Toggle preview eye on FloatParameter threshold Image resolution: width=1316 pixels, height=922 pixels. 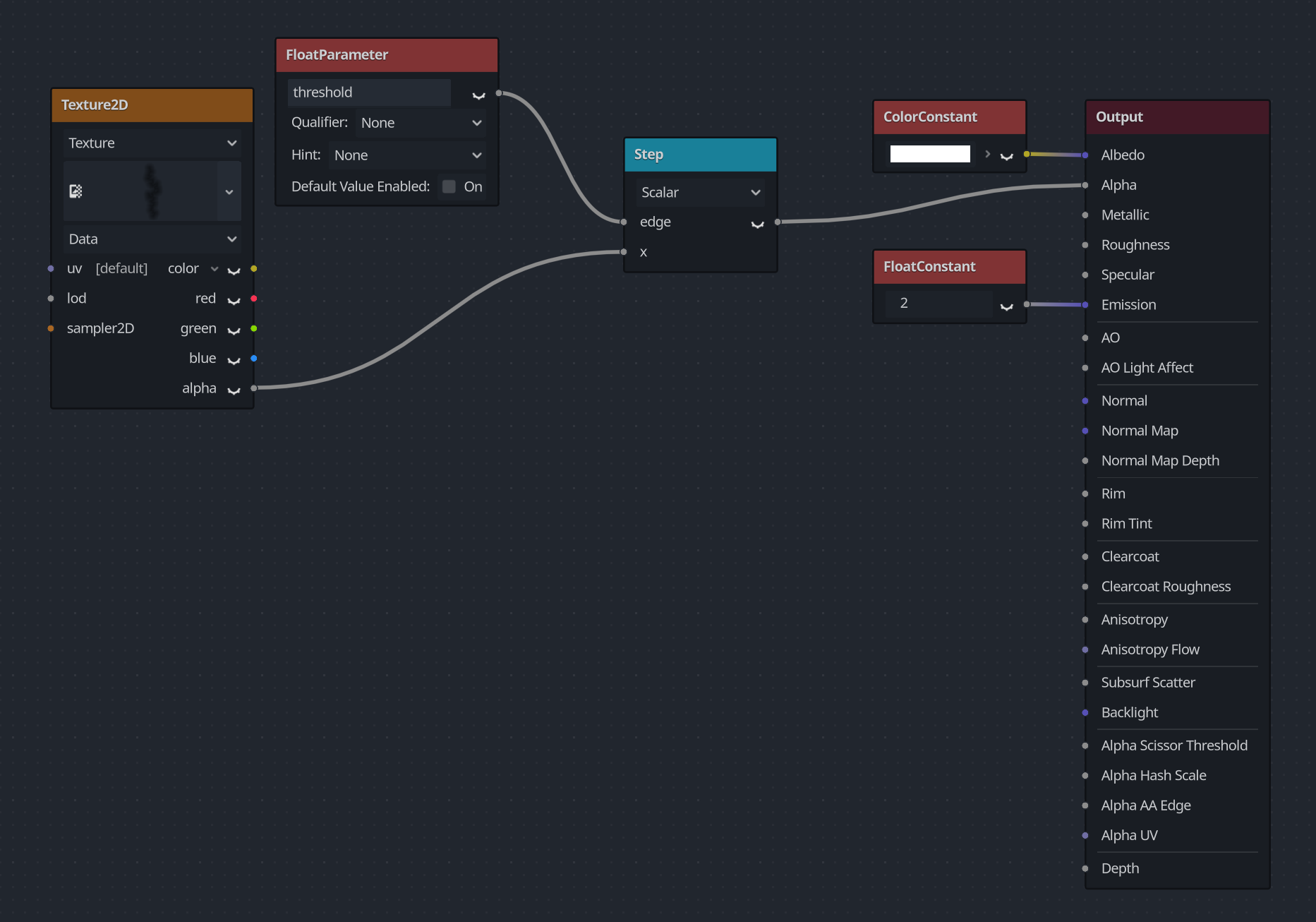(478, 94)
